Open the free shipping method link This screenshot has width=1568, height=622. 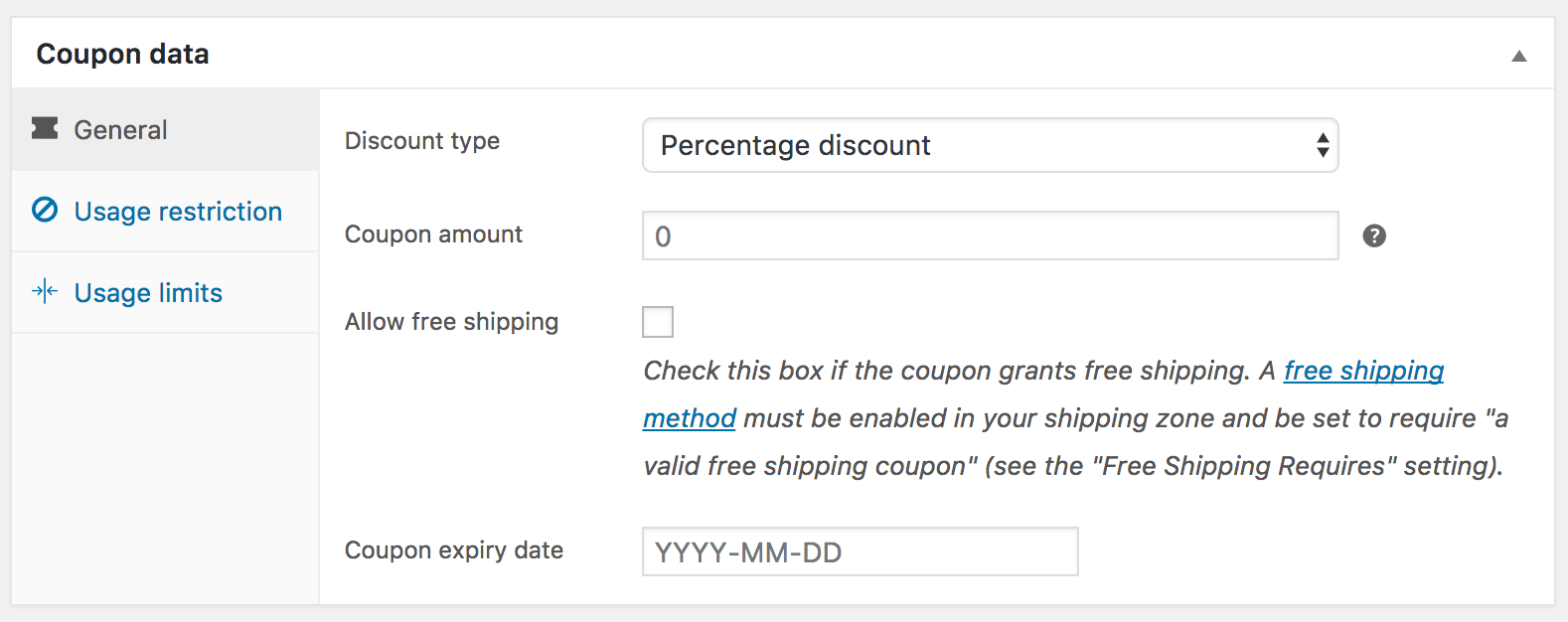click(x=1363, y=370)
